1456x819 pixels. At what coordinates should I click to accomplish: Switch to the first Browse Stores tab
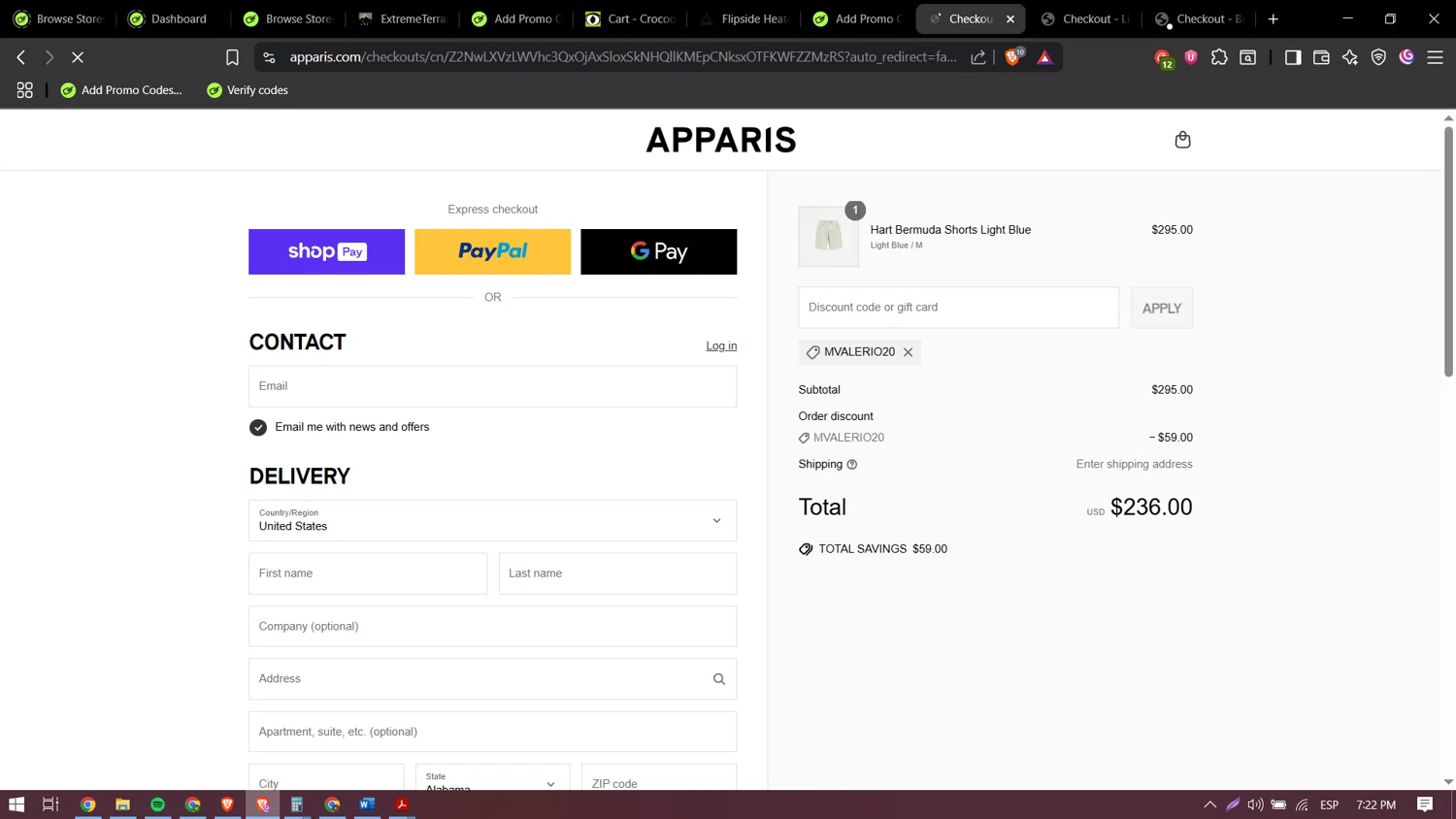[60, 18]
